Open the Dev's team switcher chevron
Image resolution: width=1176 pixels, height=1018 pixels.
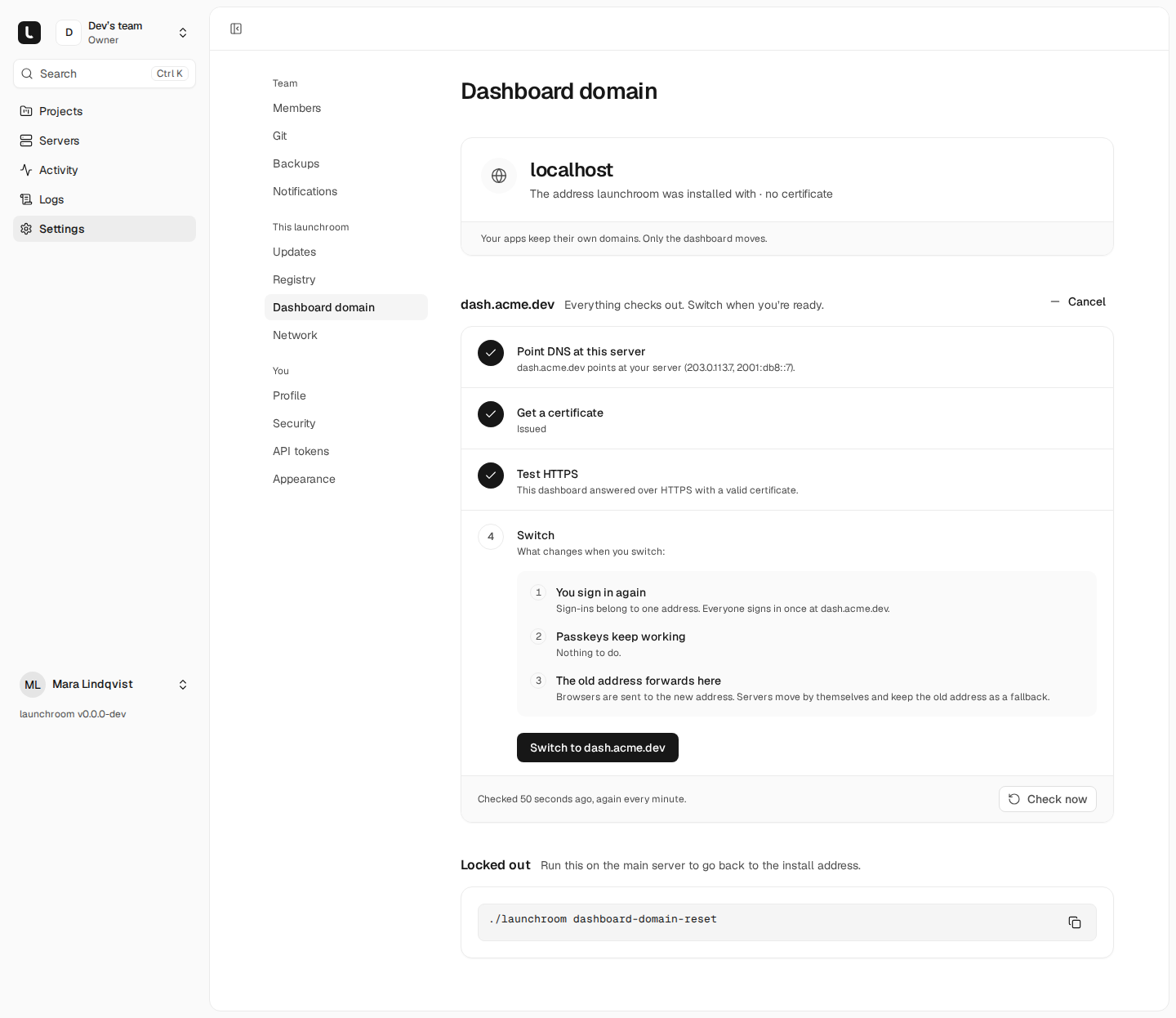(183, 33)
